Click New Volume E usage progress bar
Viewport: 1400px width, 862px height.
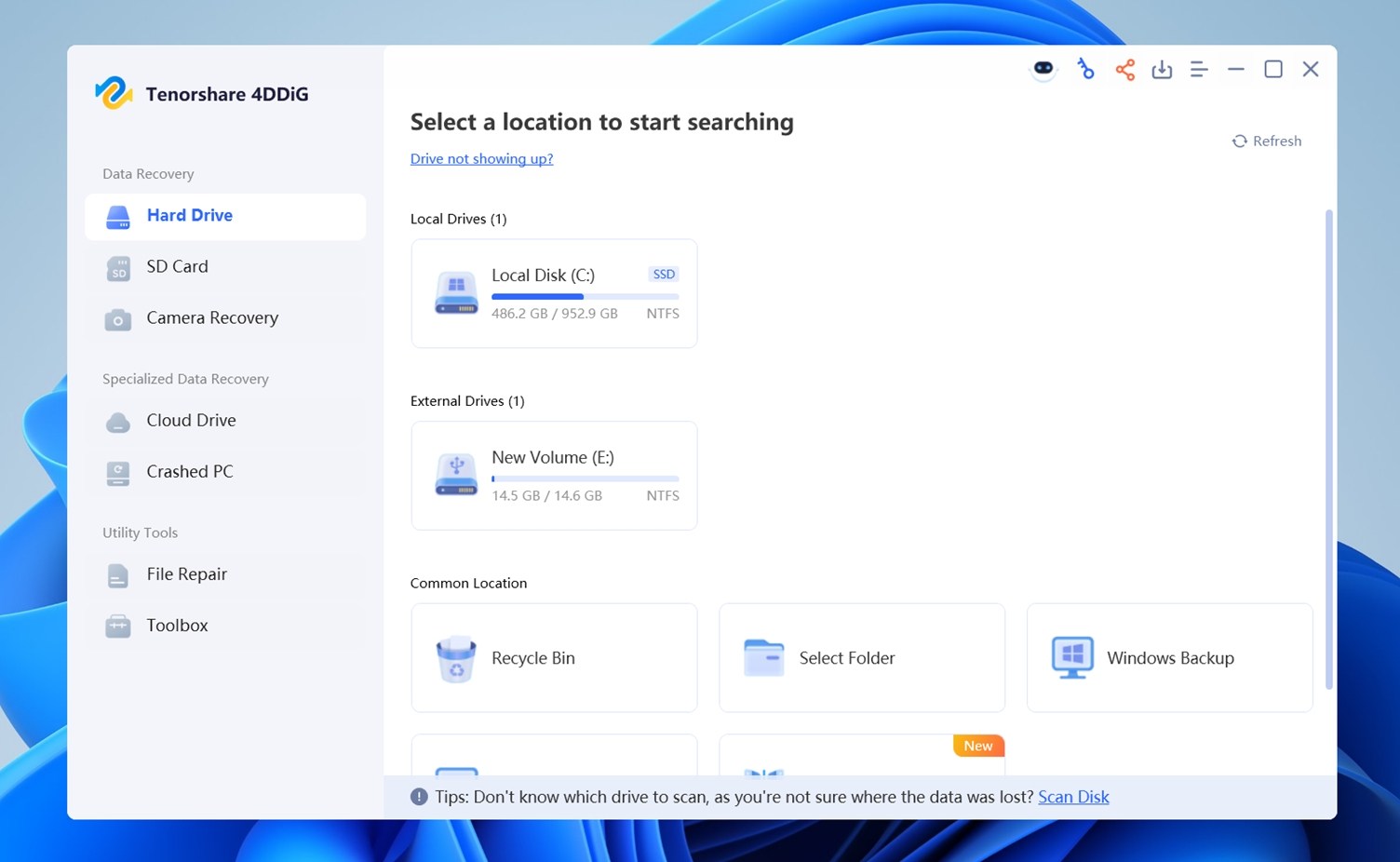click(585, 478)
